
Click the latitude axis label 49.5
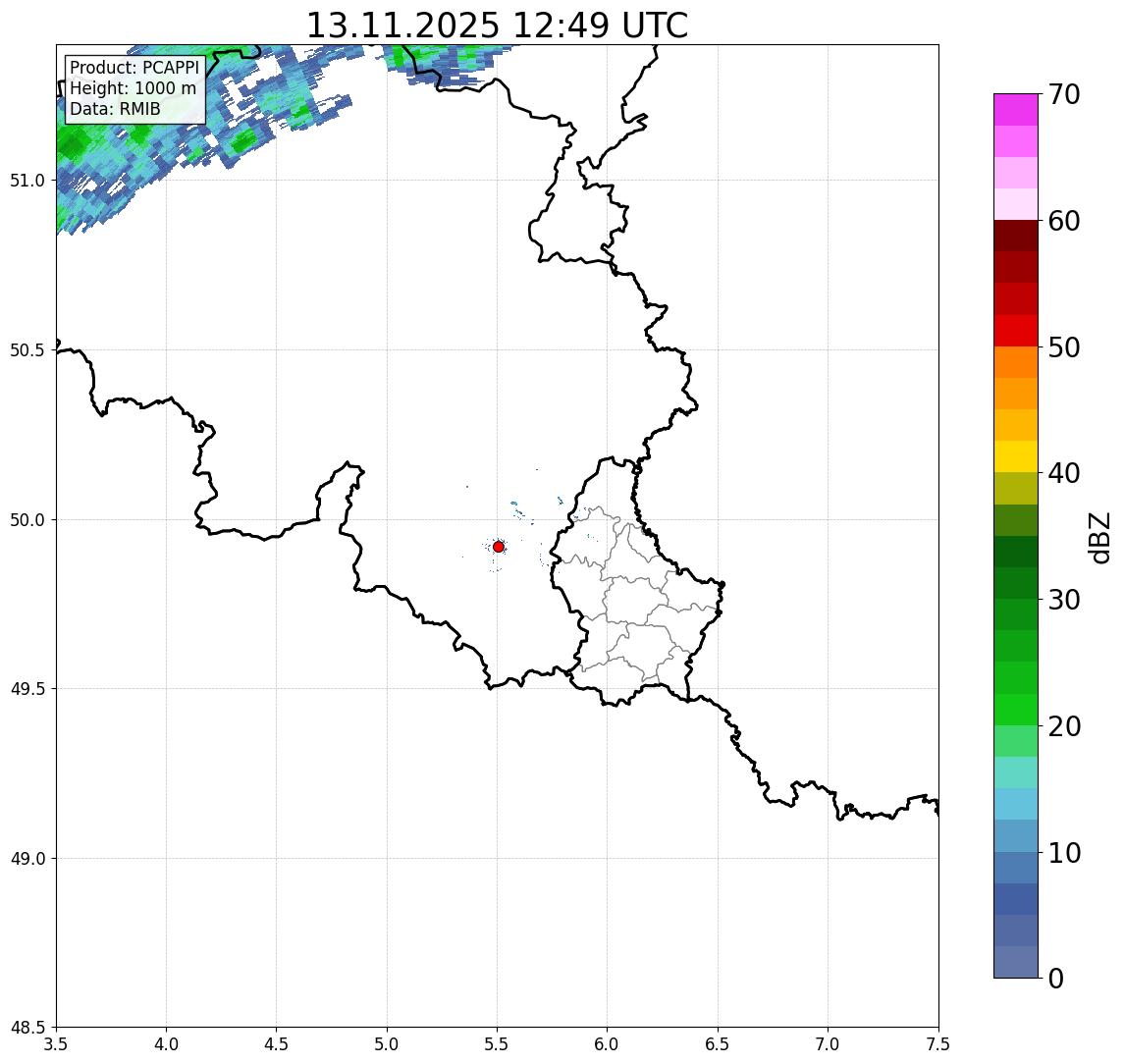27,689
